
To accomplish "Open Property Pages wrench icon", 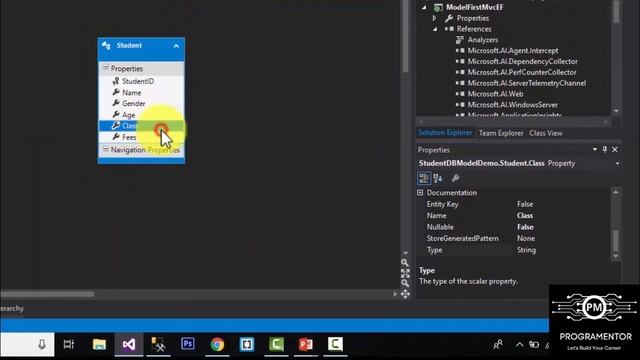I will tap(455, 178).
